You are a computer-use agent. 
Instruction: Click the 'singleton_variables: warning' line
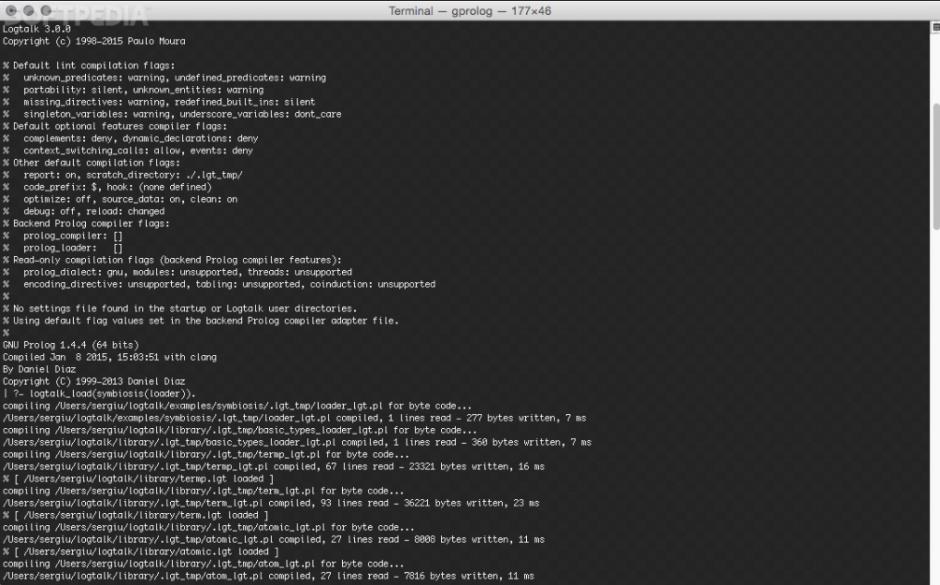172,114
